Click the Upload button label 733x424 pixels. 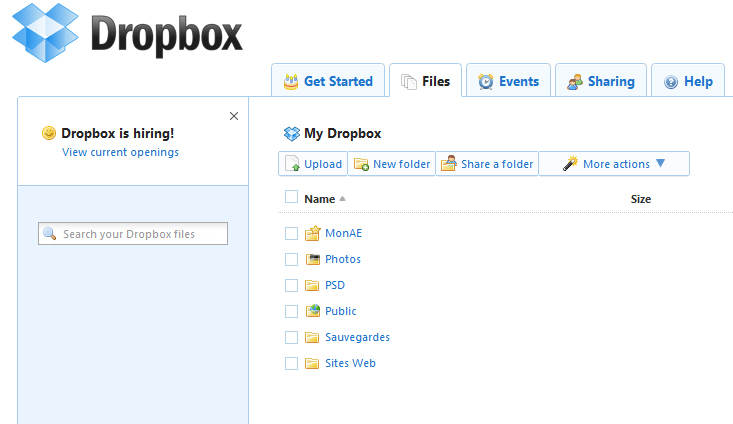pyautogui.click(x=323, y=164)
